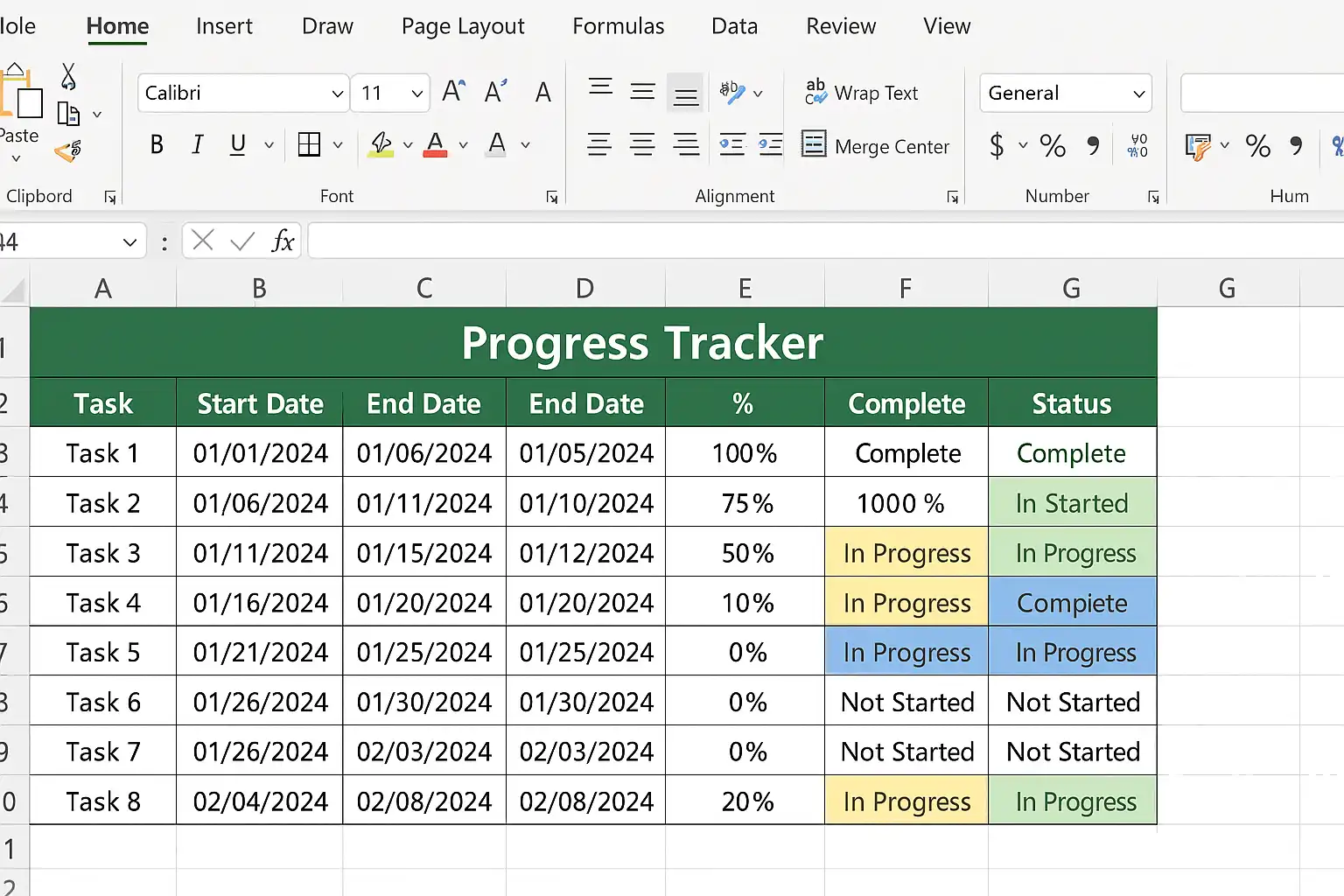The width and height of the screenshot is (1344, 896).
Task: Click the Merge Center button
Action: tap(876, 146)
